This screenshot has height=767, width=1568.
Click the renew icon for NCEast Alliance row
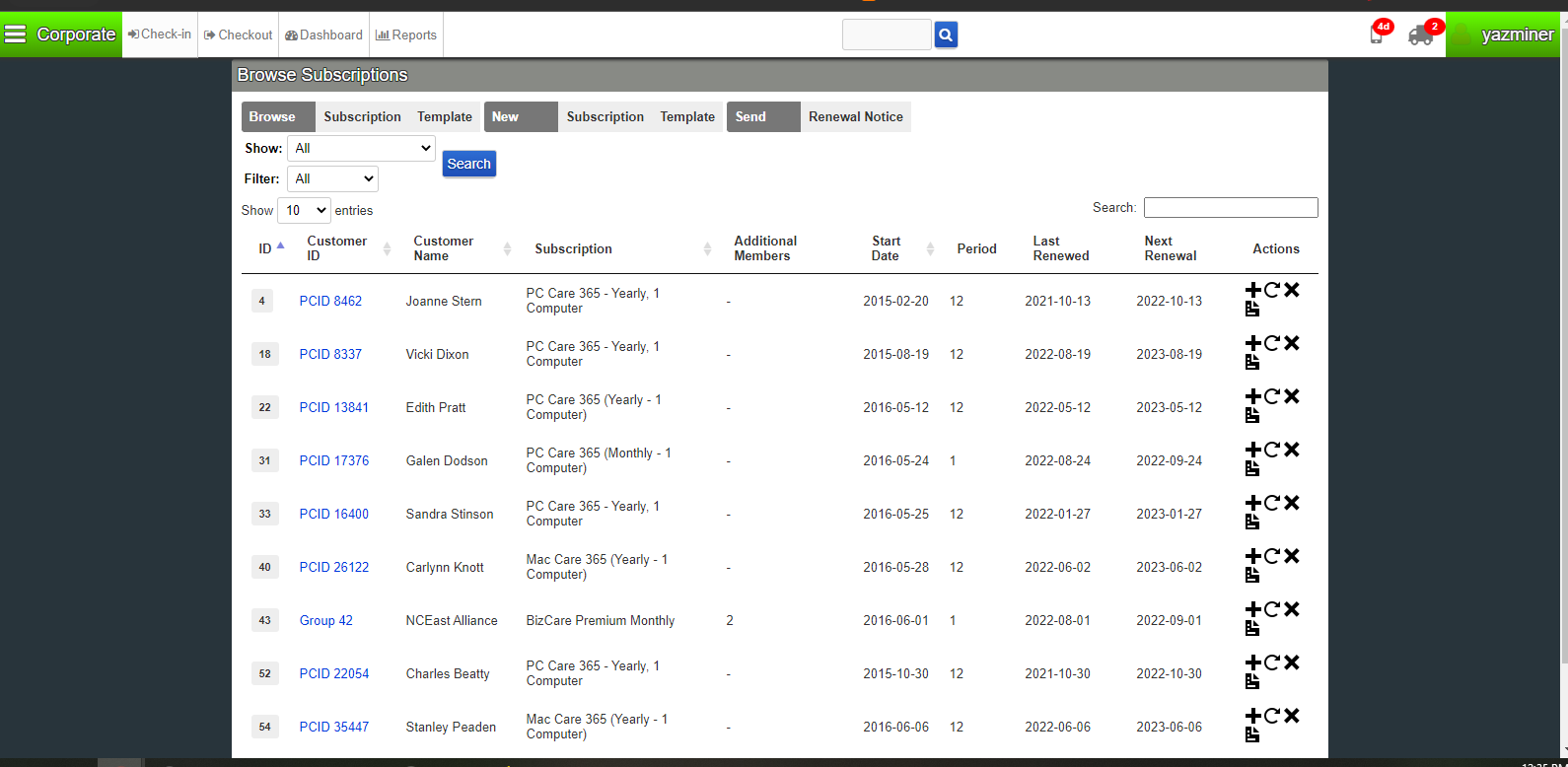[x=1272, y=609]
